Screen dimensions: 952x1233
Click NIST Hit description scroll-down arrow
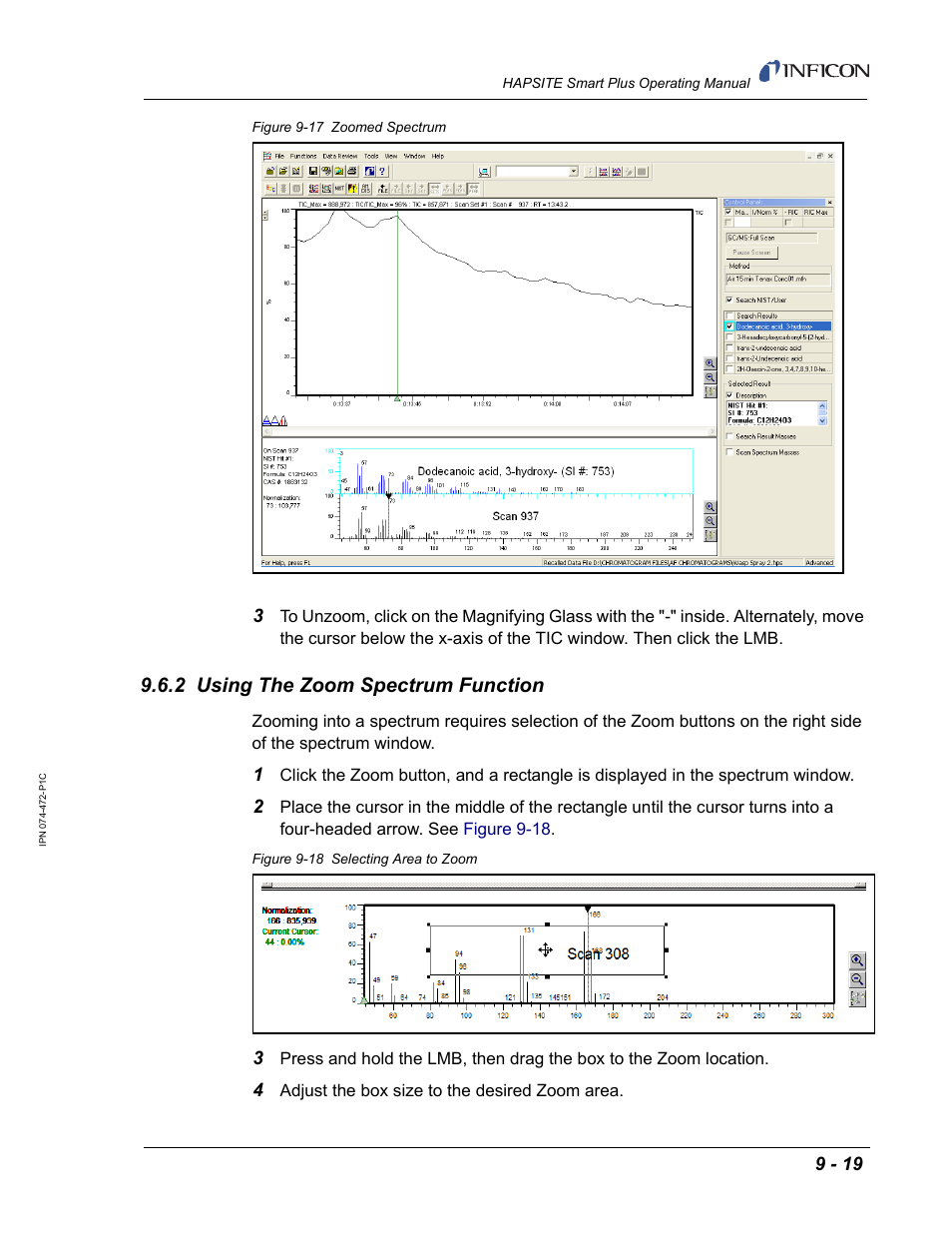[x=822, y=420]
